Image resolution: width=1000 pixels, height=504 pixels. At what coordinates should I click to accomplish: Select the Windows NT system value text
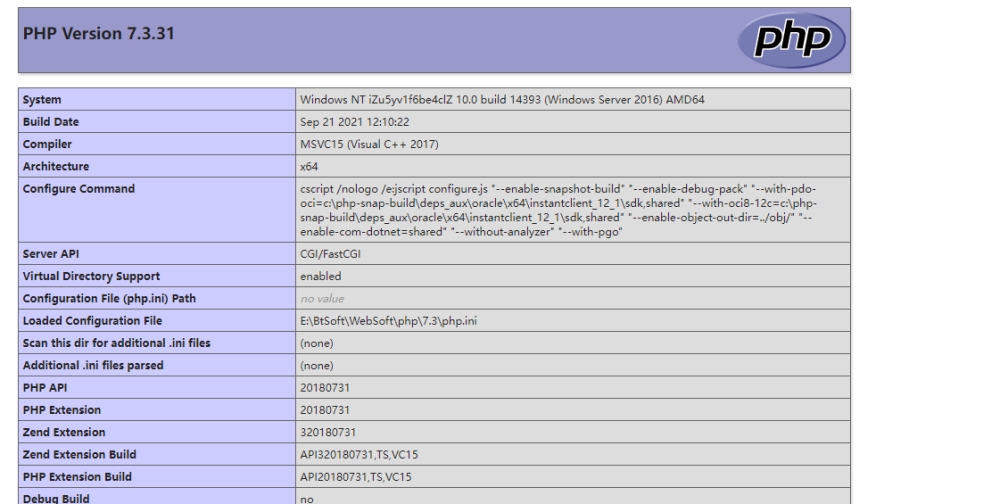[502, 100]
